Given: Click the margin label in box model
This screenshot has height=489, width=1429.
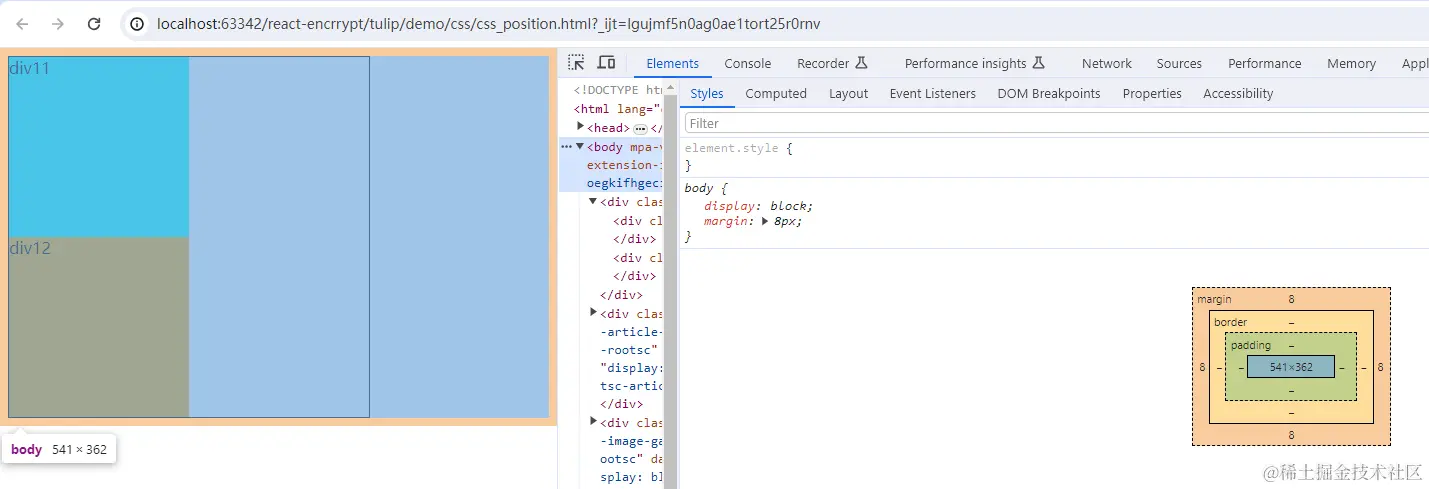Looking at the screenshot, I should 1214,299.
